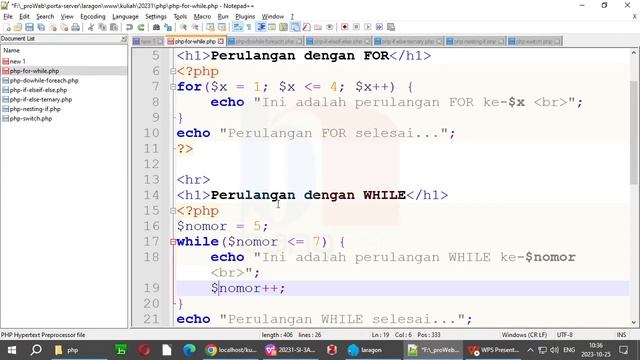Click Windows (CR LF) in status bar
The image size is (640, 360).
(524, 335)
